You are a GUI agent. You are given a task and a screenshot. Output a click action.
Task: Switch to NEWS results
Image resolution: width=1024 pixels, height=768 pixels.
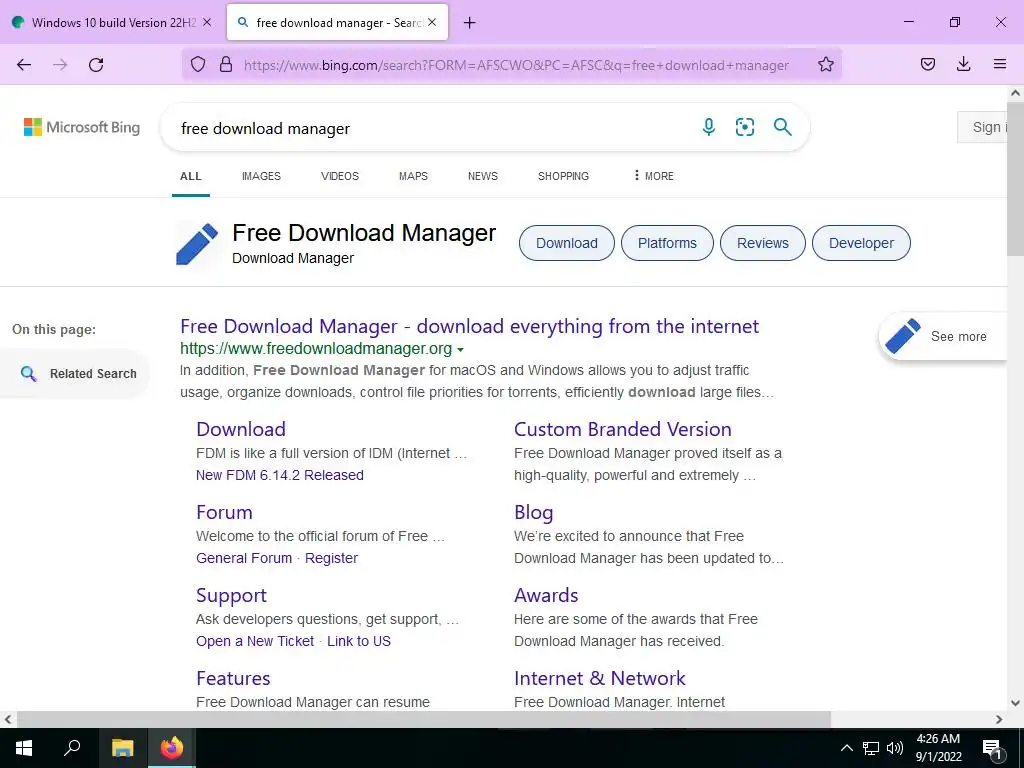[x=483, y=176]
